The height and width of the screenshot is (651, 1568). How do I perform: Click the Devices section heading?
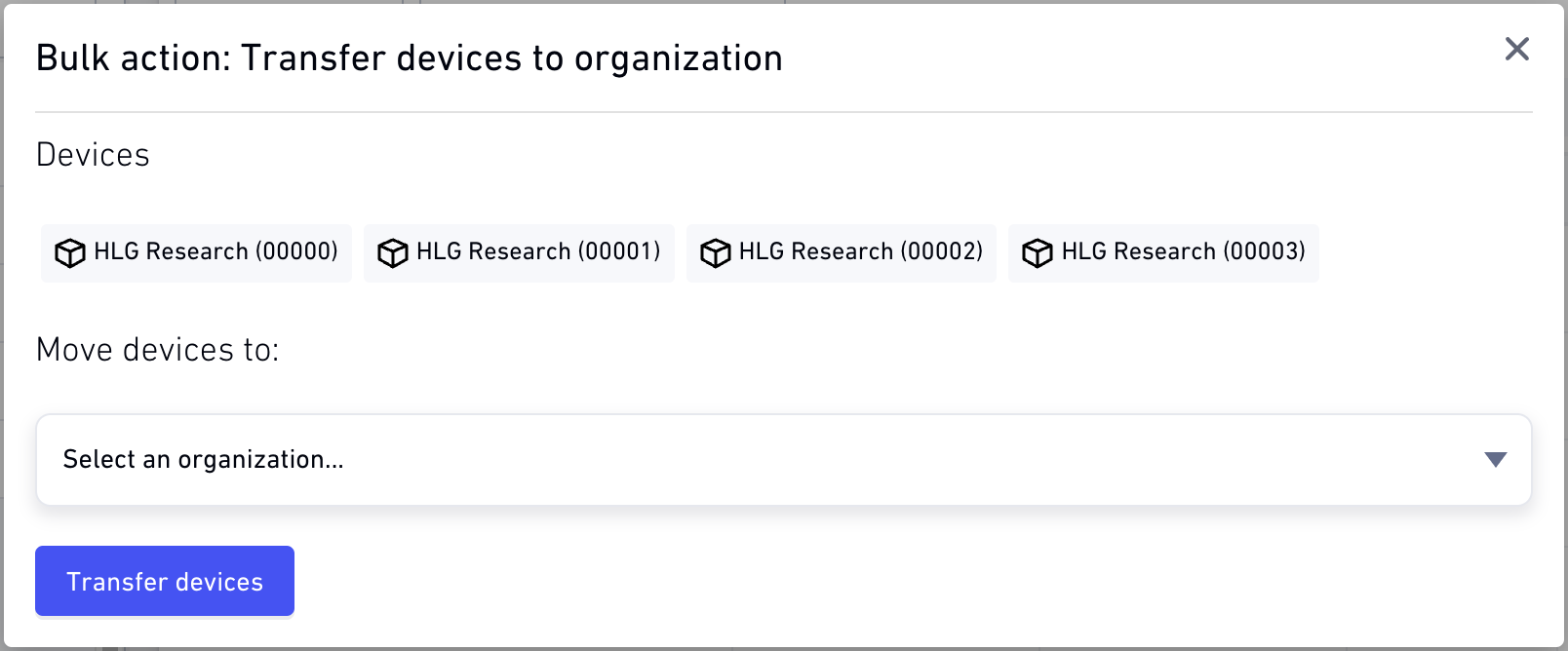click(93, 155)
